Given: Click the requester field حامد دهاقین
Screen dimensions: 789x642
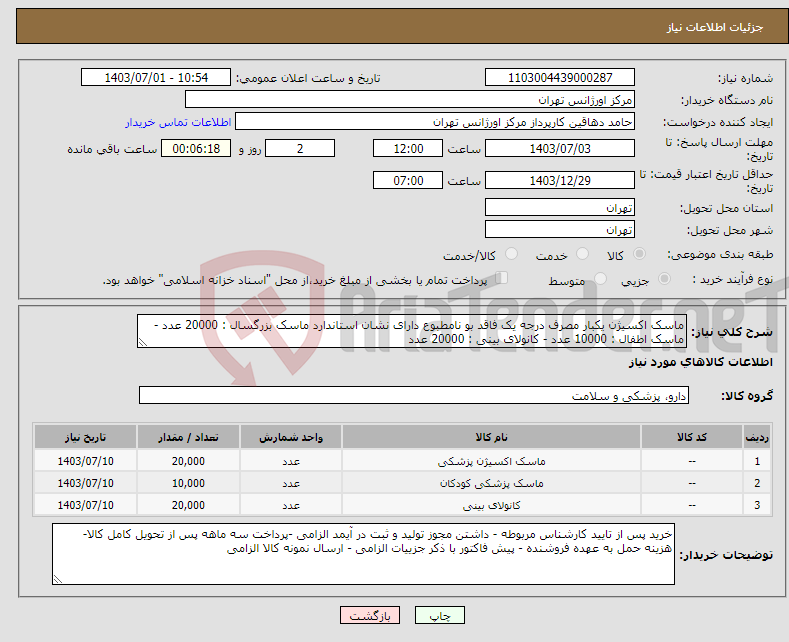Looking at the screenshot, I should click(x=435, y=122).
